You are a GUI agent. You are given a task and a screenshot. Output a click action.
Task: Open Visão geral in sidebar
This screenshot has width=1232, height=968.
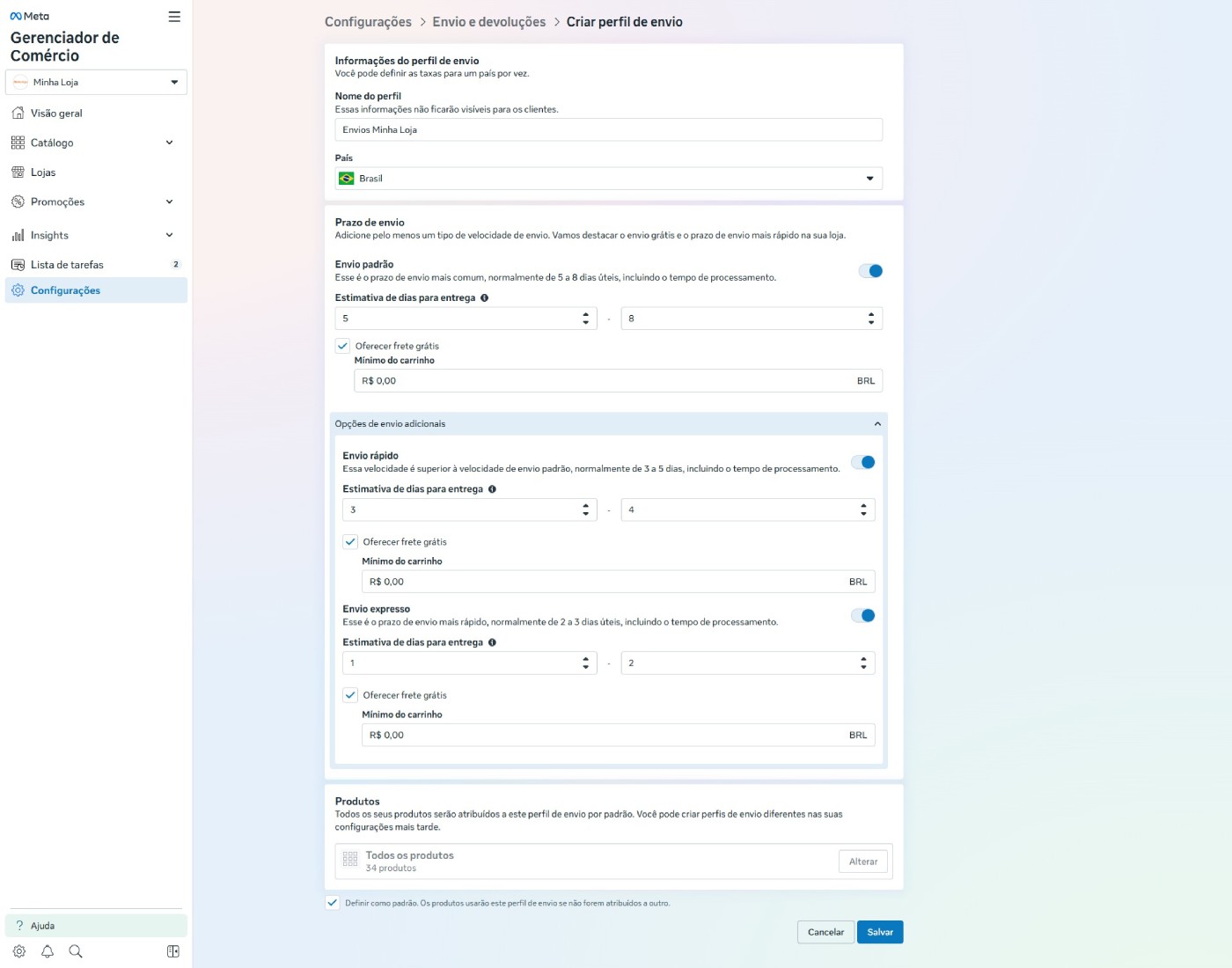click(x=56, y=114)
